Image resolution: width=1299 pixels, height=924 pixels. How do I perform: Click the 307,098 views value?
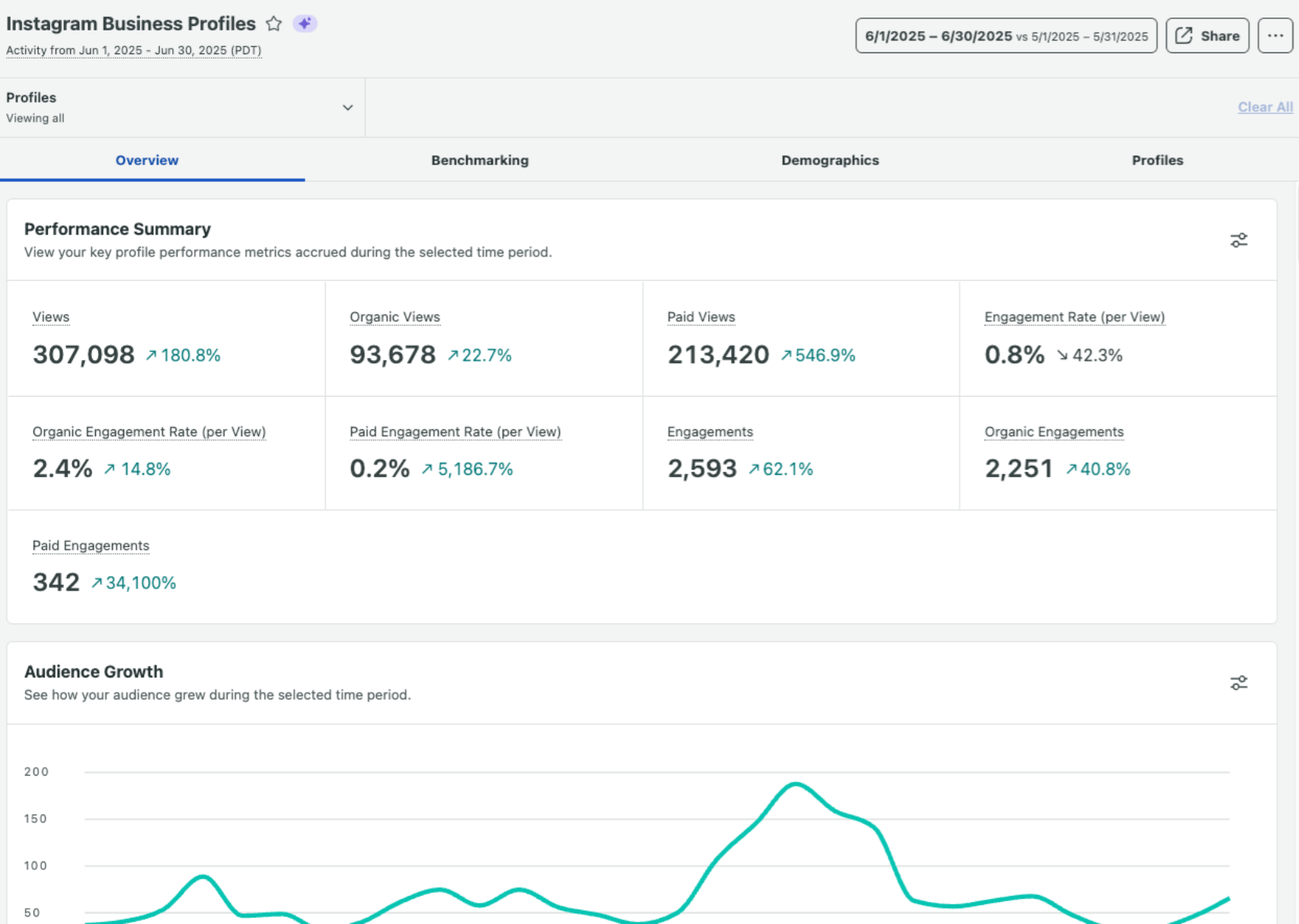(84, 355)
